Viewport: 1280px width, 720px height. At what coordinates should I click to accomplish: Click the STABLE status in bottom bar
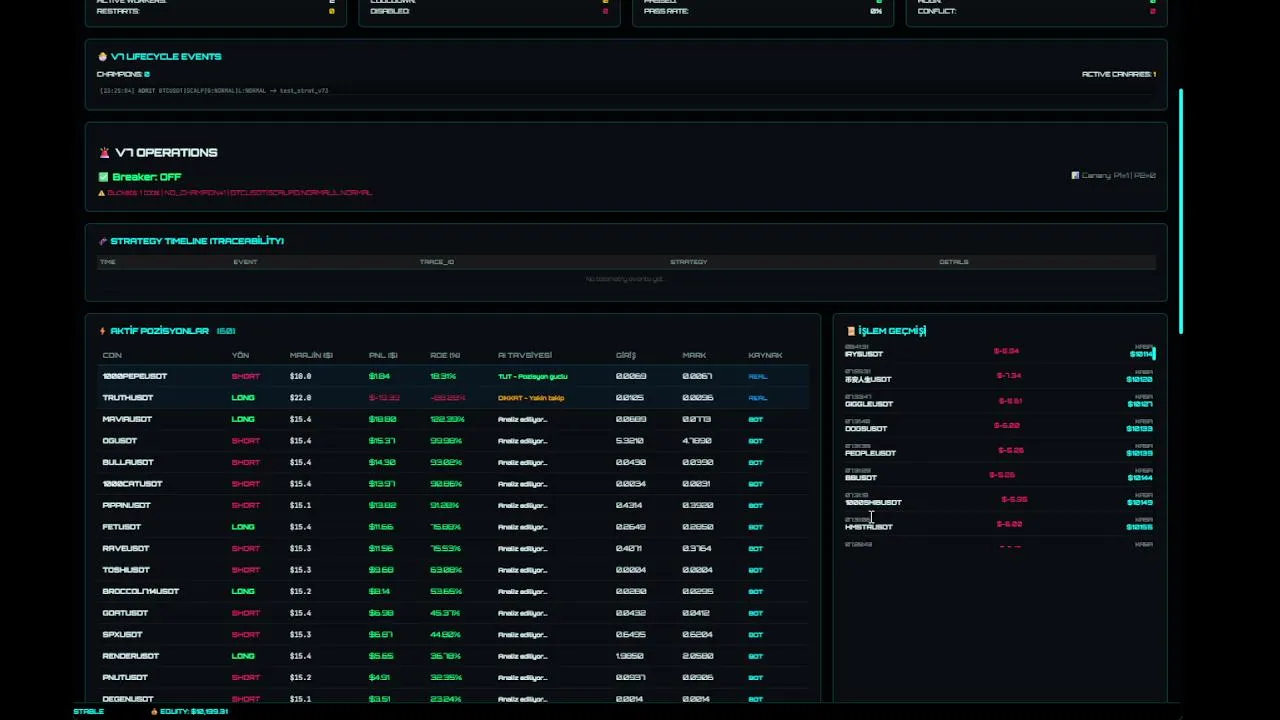point(88,711)
